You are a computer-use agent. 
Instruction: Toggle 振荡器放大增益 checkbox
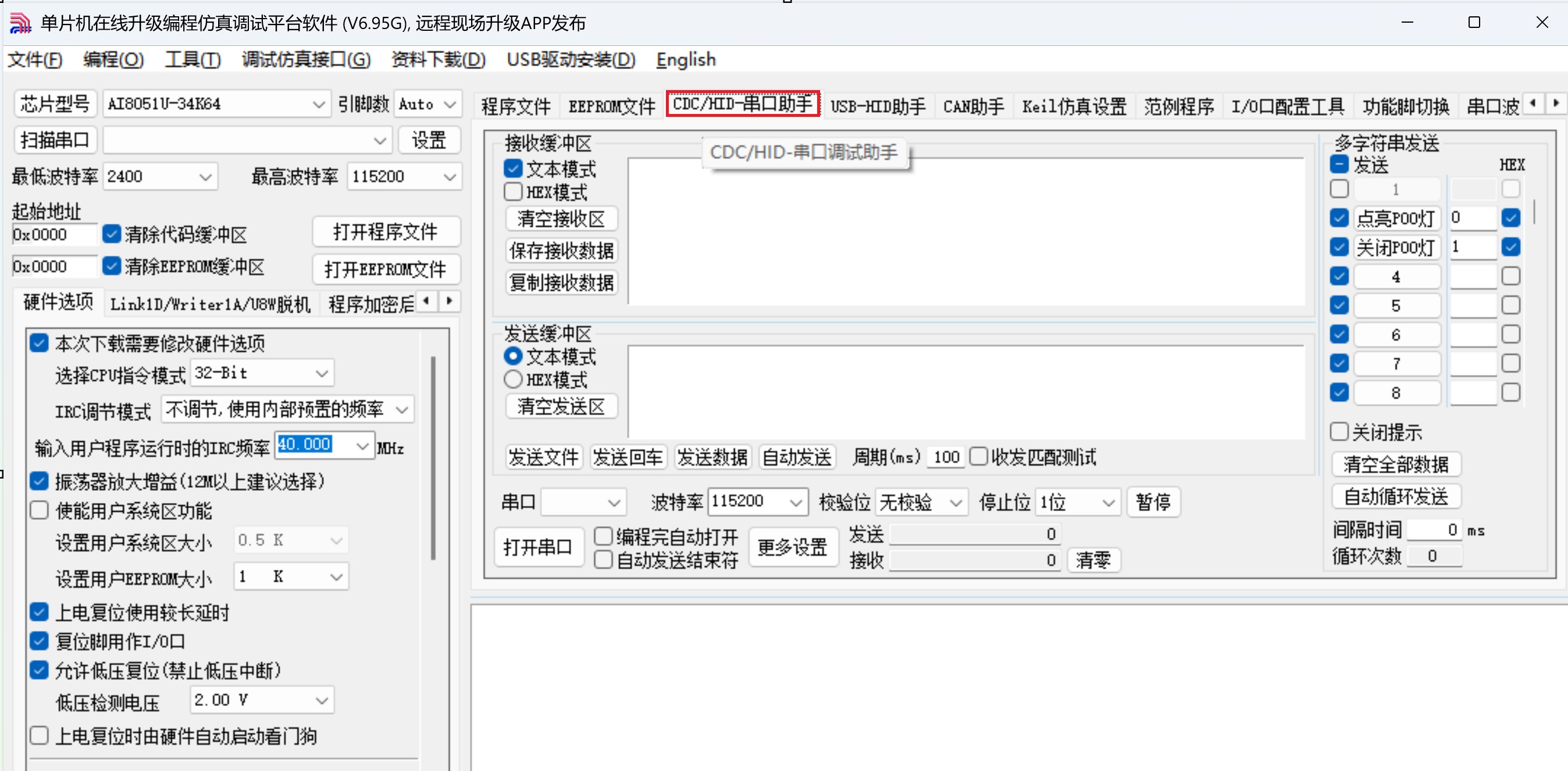pyautogui.click(x=39, y=481)
